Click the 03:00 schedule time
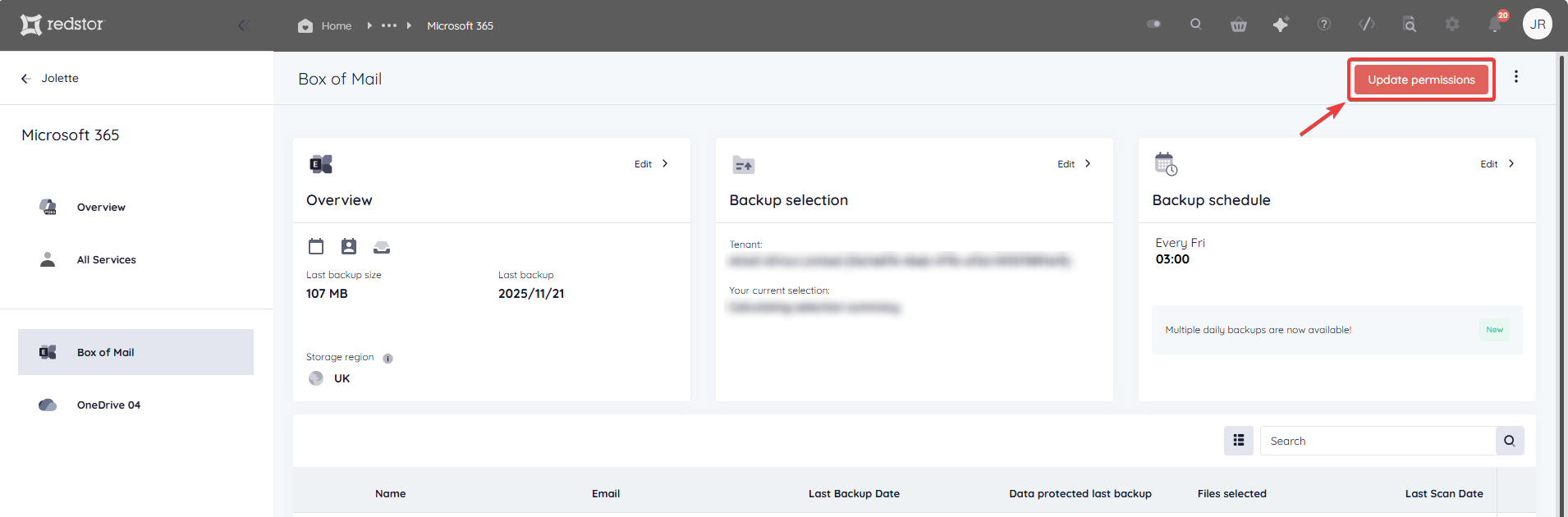The image size is (1568, 517). (x=1172, y=259)
